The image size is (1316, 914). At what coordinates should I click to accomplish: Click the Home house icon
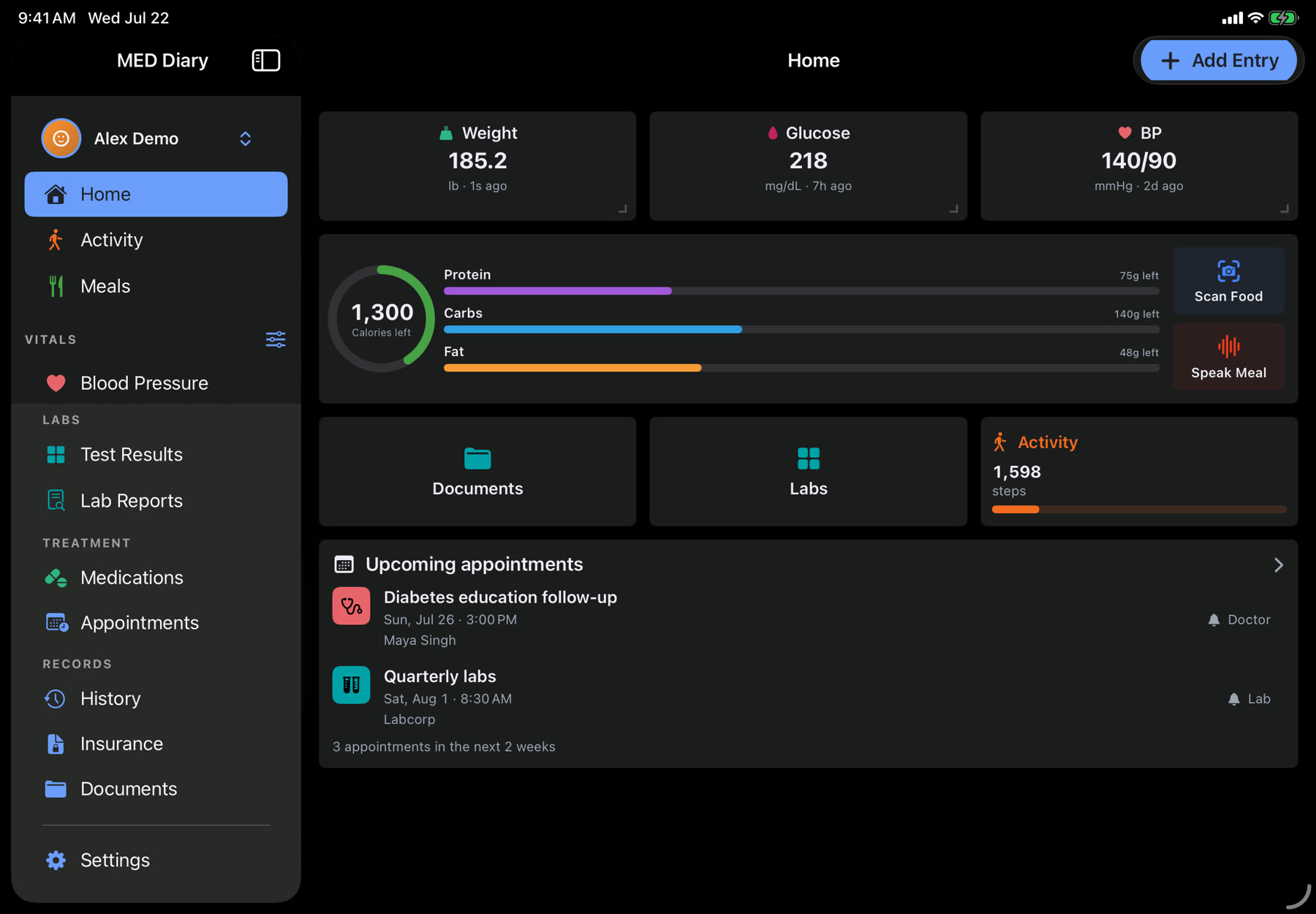[x=56, y=194]
